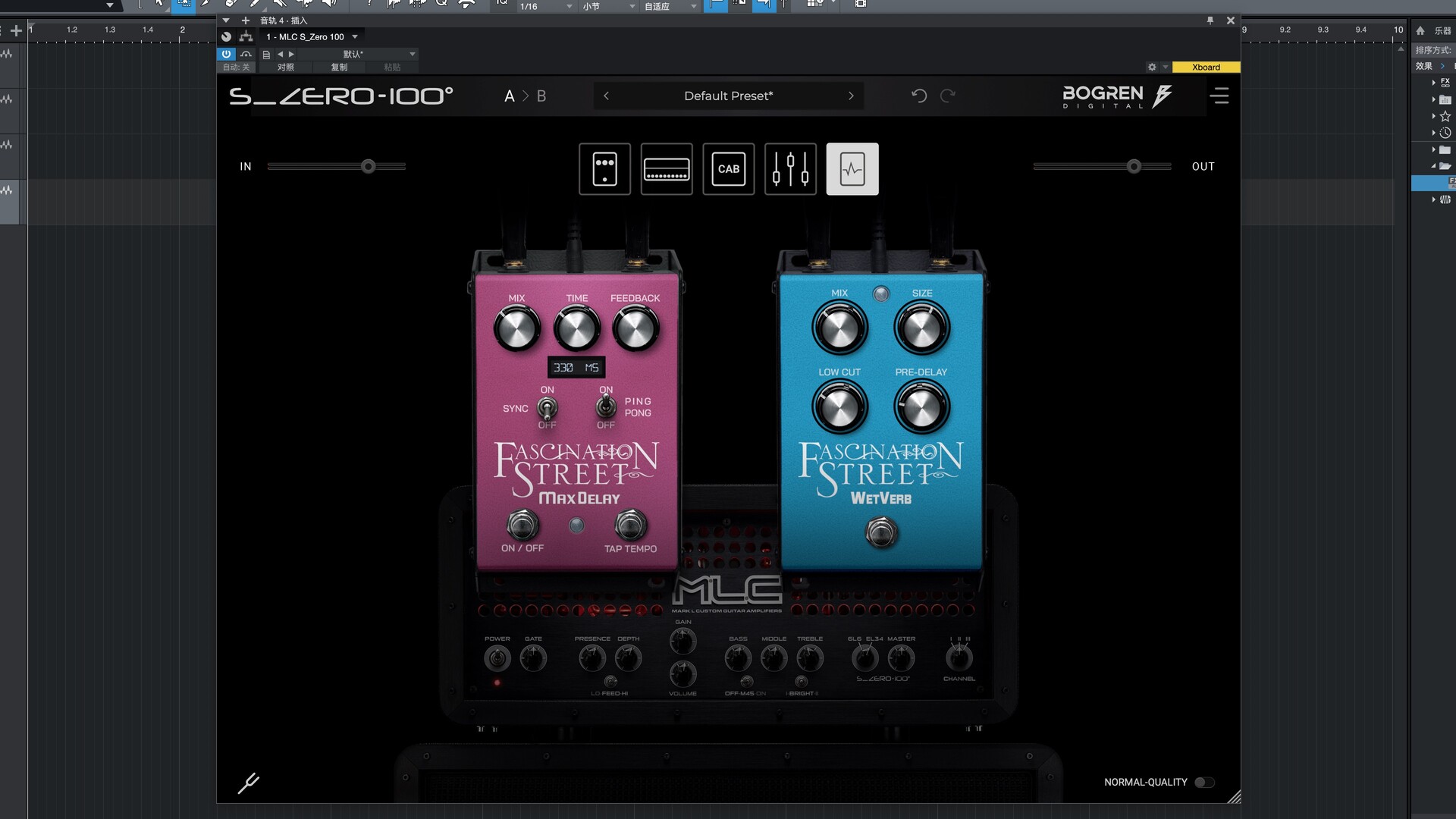
Task: Expand the FX chains tree item
Action: (1433, 83)
